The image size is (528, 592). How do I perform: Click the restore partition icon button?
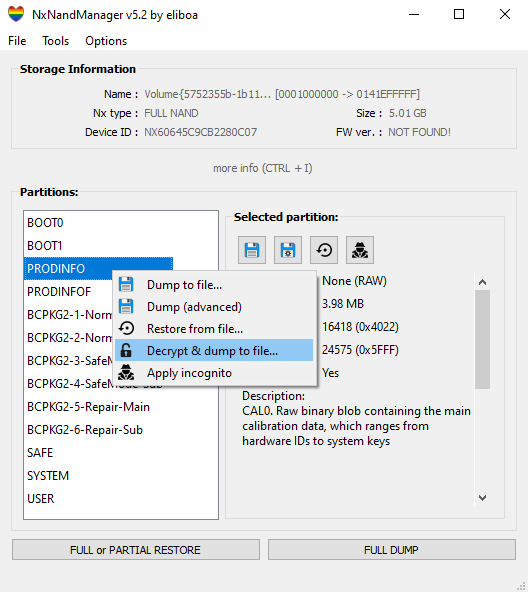[x=324, y=250]
